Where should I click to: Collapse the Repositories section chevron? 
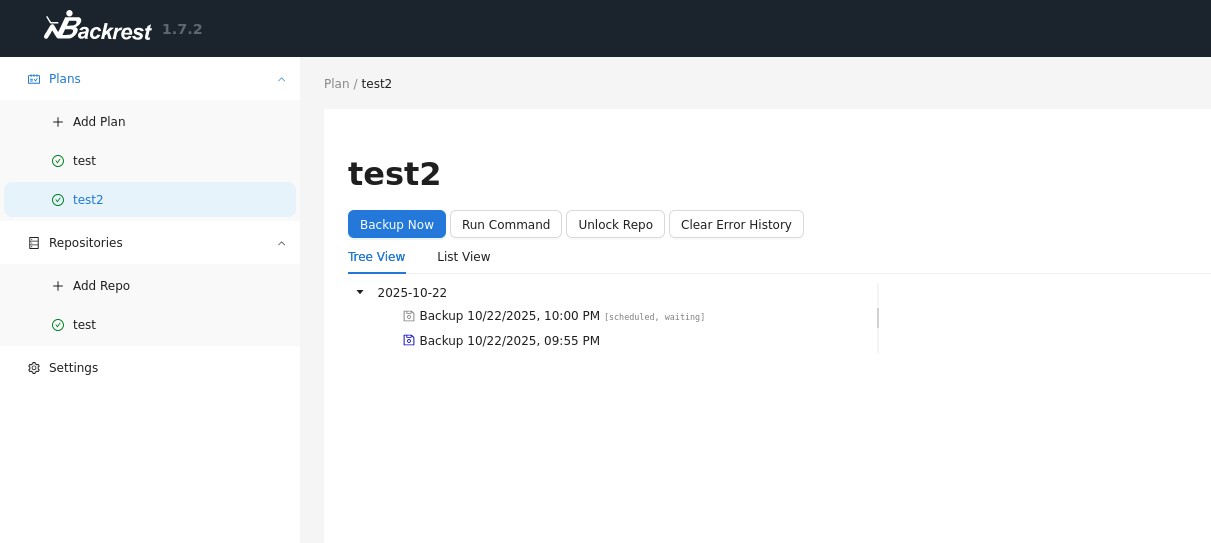(281, 243)
